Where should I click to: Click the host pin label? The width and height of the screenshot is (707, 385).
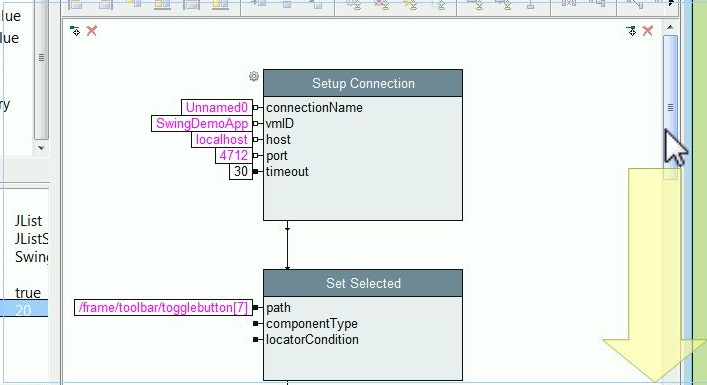[278, 140]
